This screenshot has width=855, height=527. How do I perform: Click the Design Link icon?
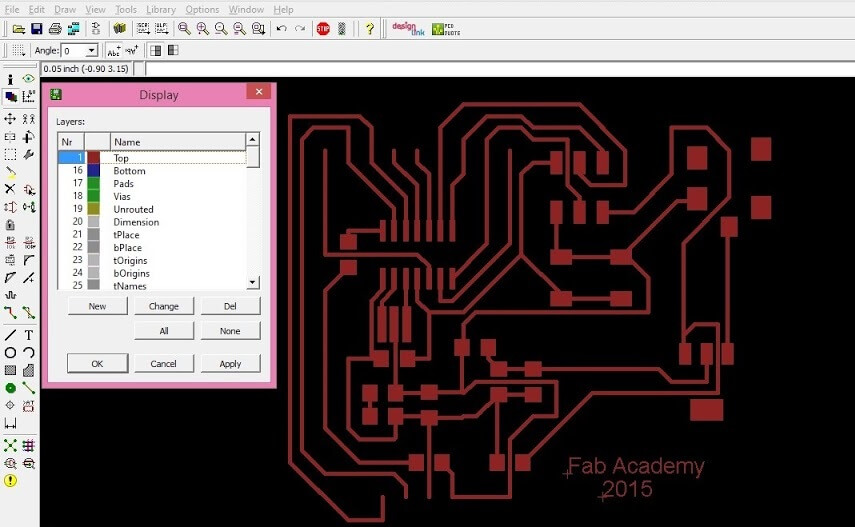pos(408,29)
